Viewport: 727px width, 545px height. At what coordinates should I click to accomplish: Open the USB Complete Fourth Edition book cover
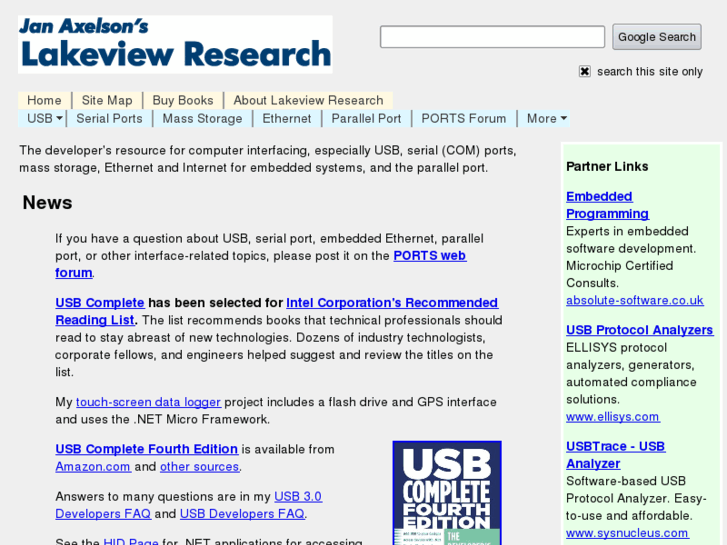447,493
